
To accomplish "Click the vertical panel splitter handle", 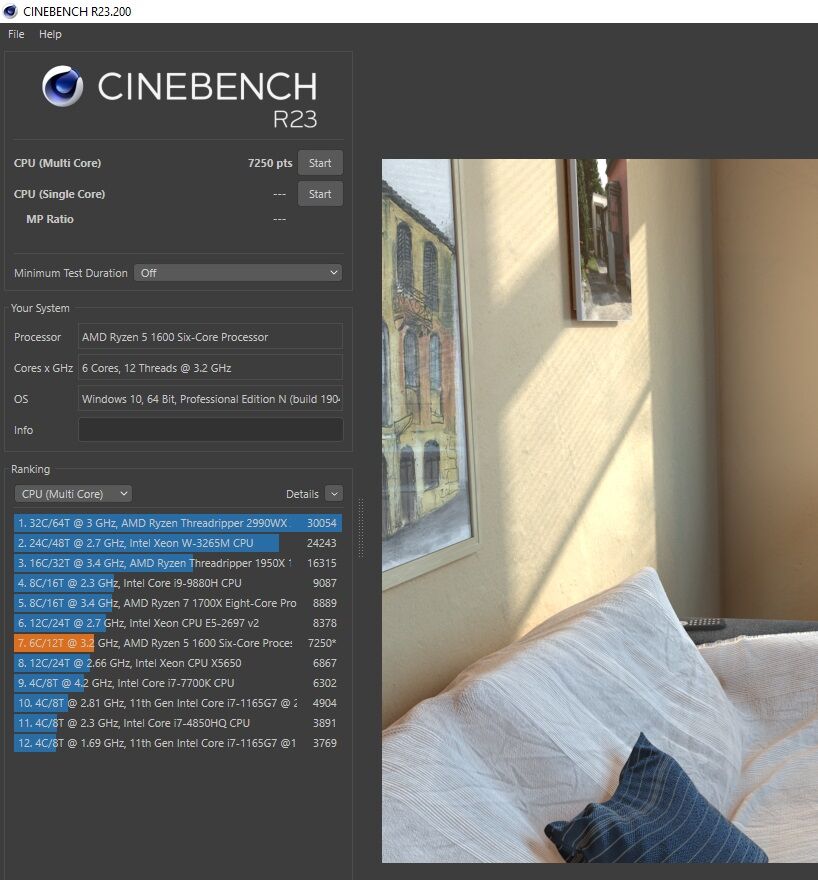I will (x=360, y=528).
